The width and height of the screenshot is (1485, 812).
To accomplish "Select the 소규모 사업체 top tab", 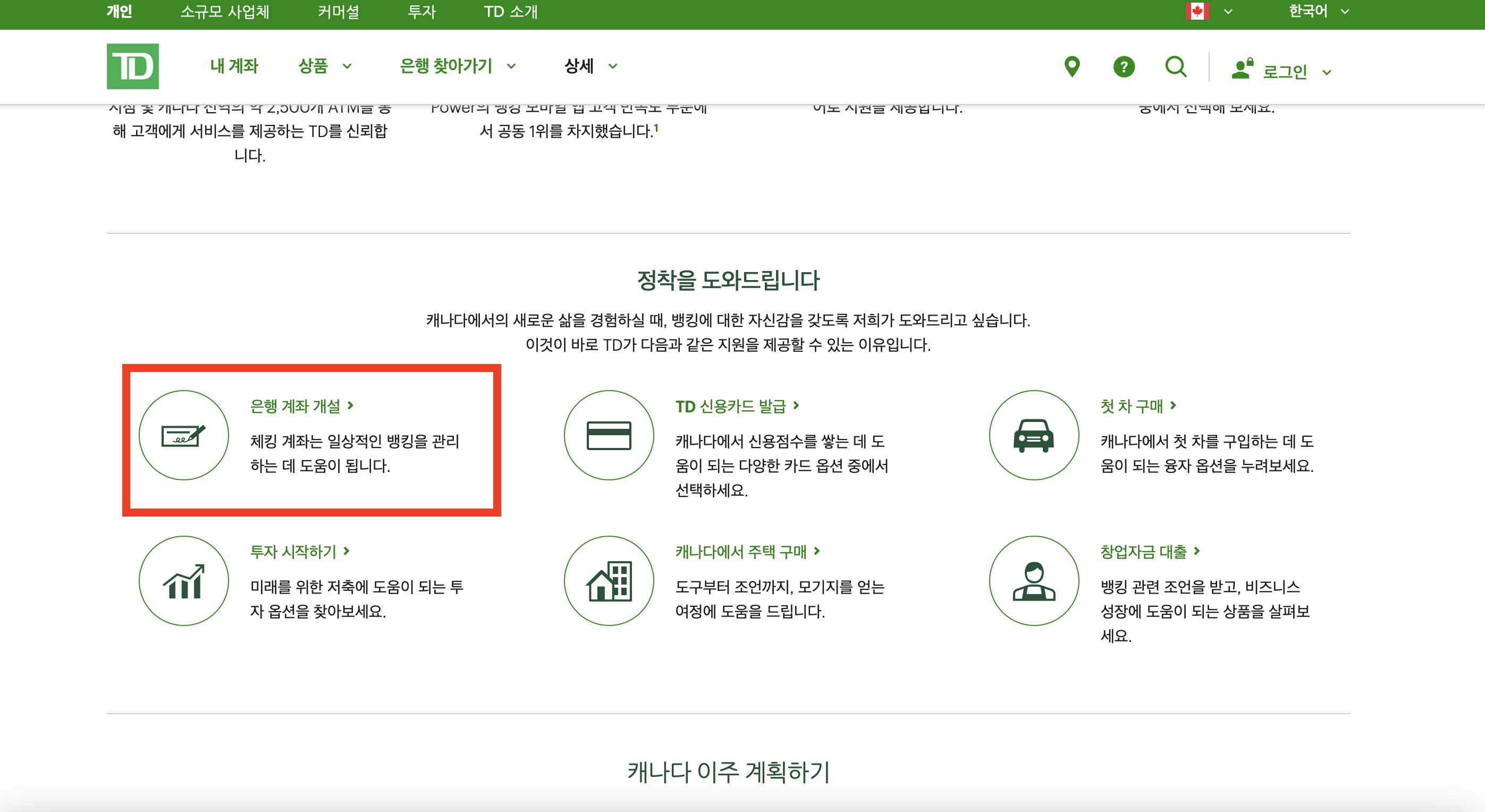I will tap(225, 12).
